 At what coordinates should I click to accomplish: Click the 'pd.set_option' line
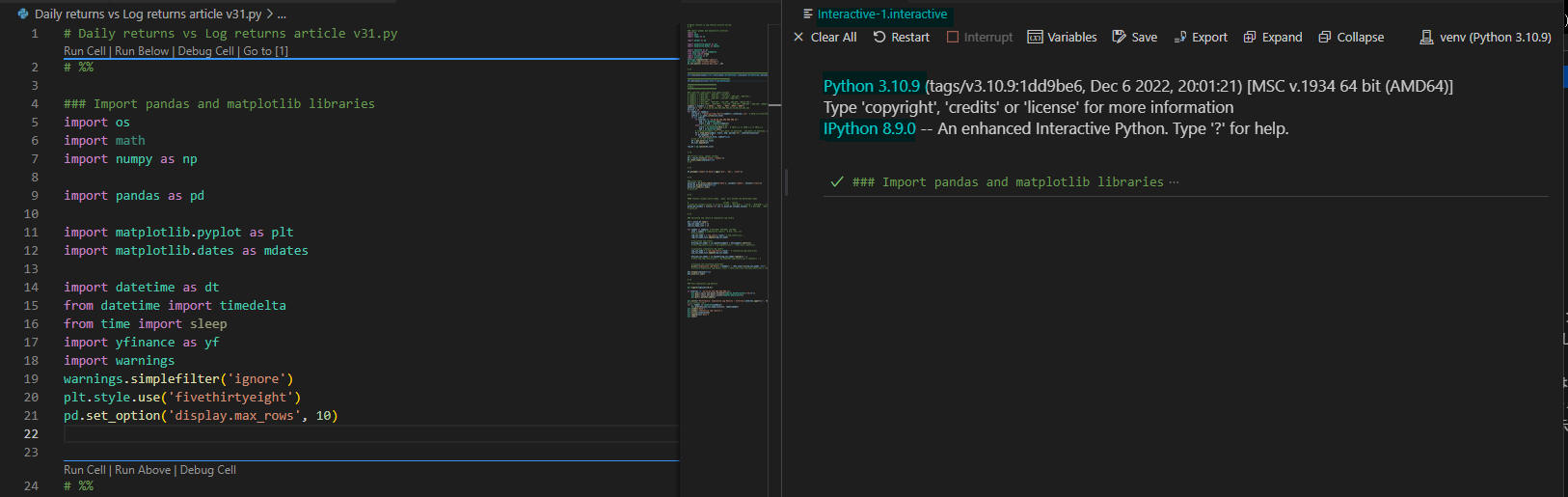201,416
